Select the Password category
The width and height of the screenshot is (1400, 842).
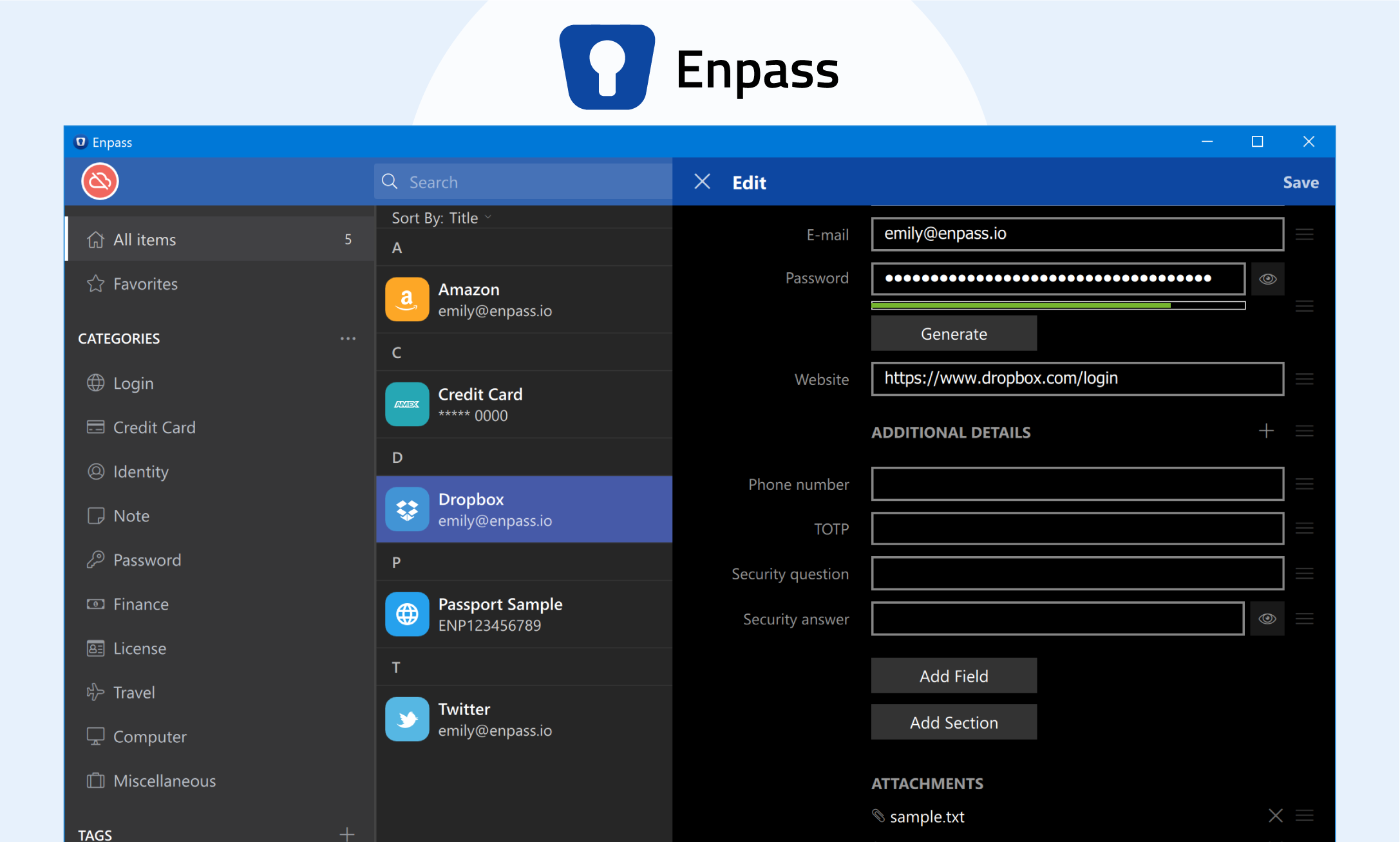pyautogui.click(x=220, y=560)
